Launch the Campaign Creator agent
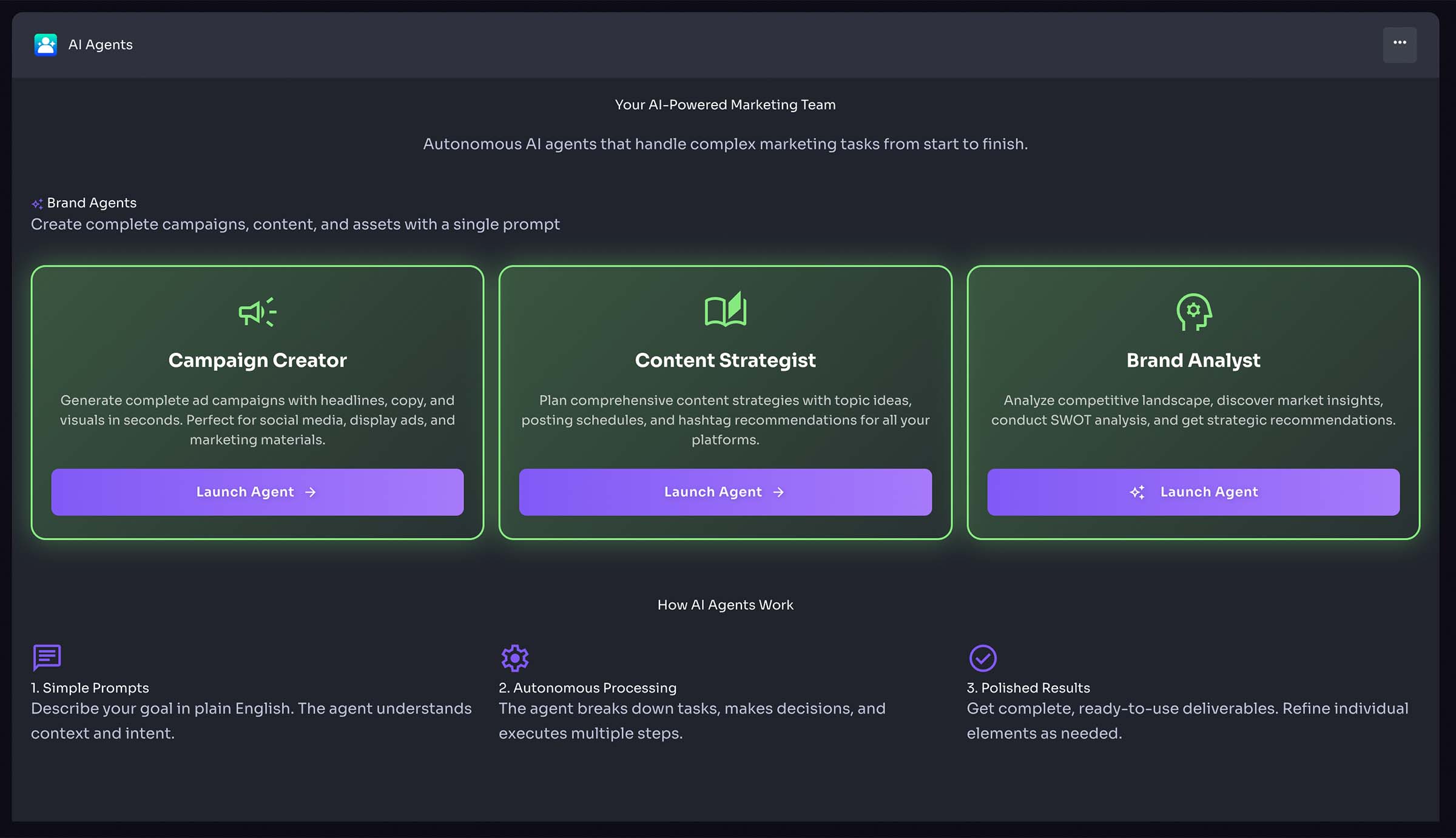Viewport: 1456px width, 838px height. (x=257, y=492)
